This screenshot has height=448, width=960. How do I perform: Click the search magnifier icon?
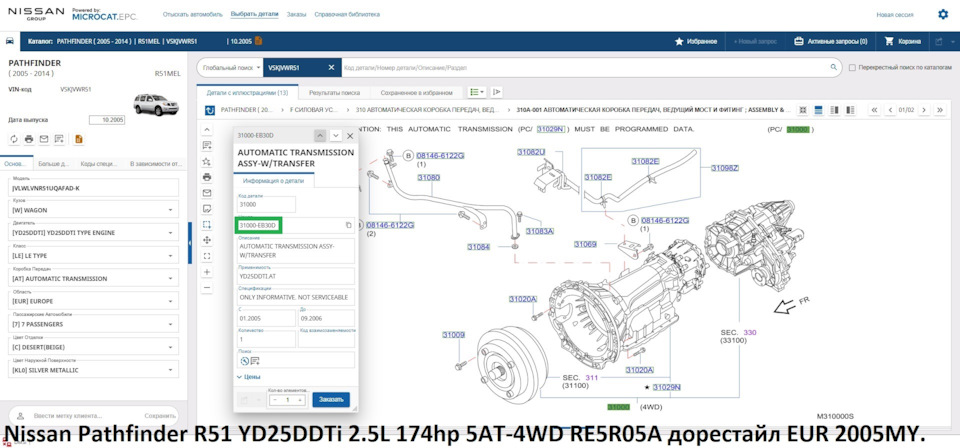[833, 67]
